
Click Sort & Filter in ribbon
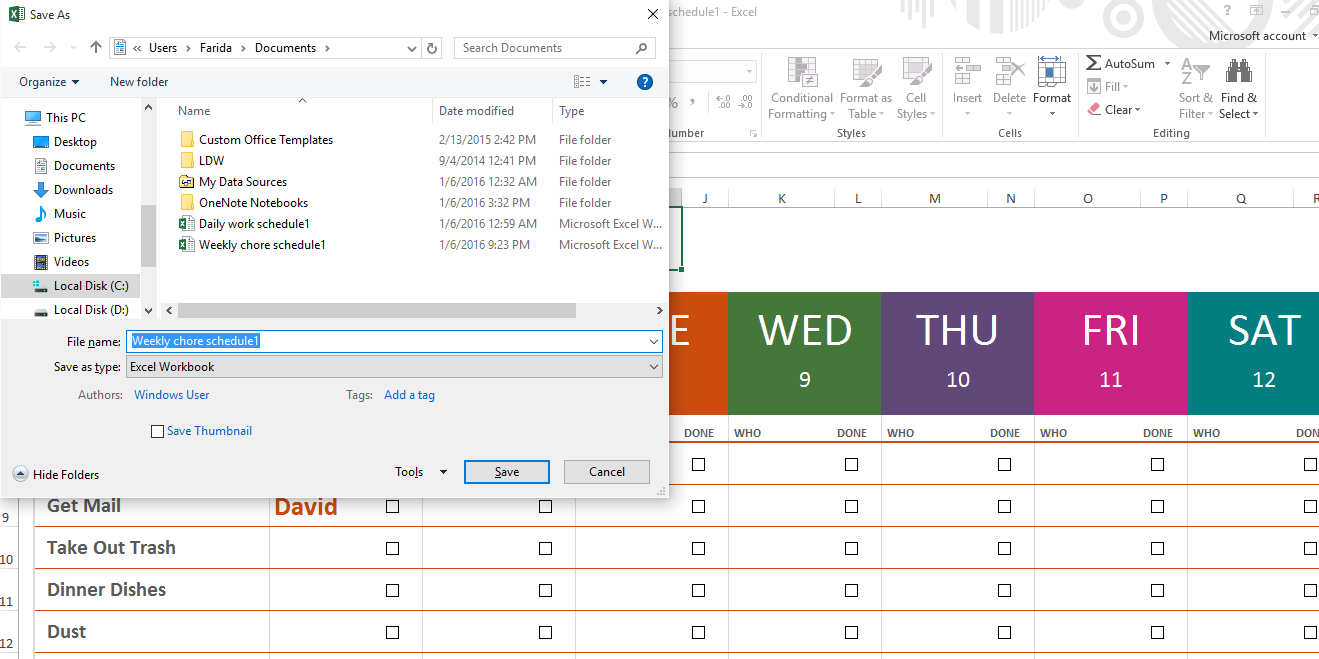(x=1195, y=88)
